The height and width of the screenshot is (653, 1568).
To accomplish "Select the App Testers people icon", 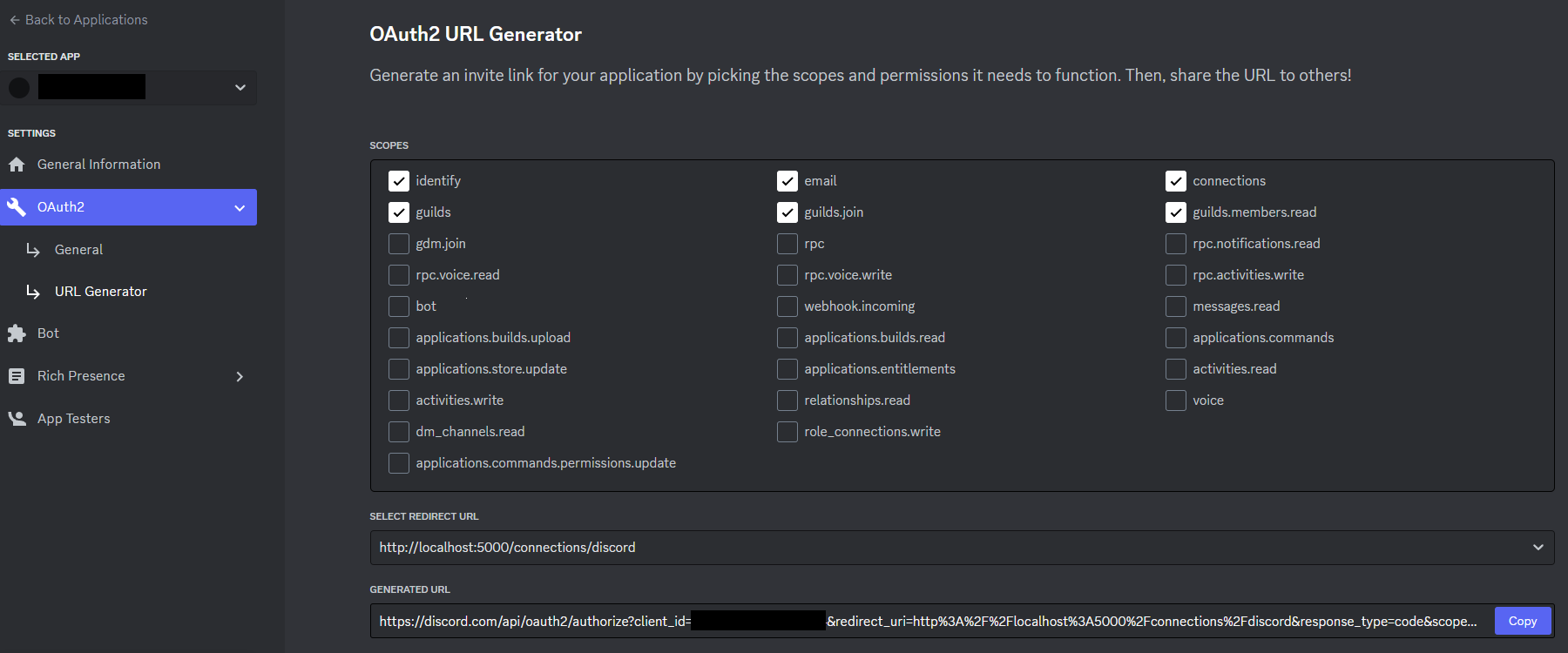I will [17, 418].
